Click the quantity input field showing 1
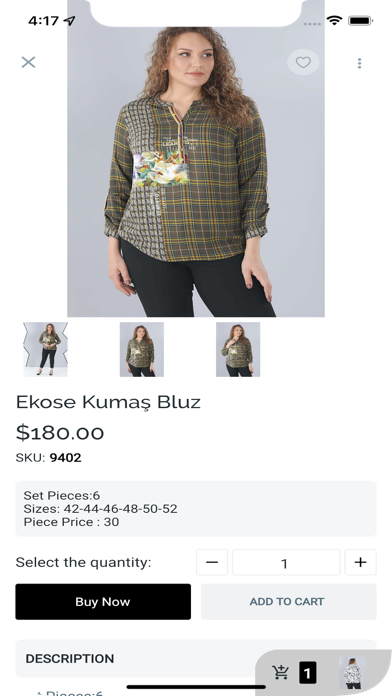Screen dimensions: 392x696 (x=286, y=562)
